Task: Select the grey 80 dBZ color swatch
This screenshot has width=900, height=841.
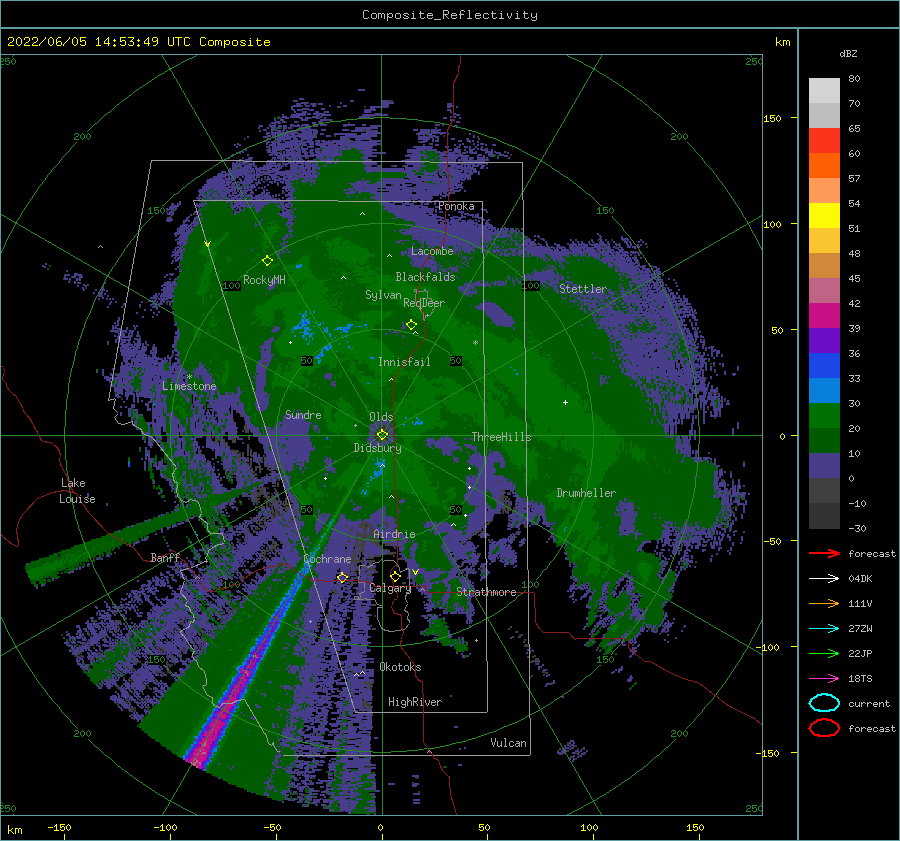Action: click(x=824, y=90)
